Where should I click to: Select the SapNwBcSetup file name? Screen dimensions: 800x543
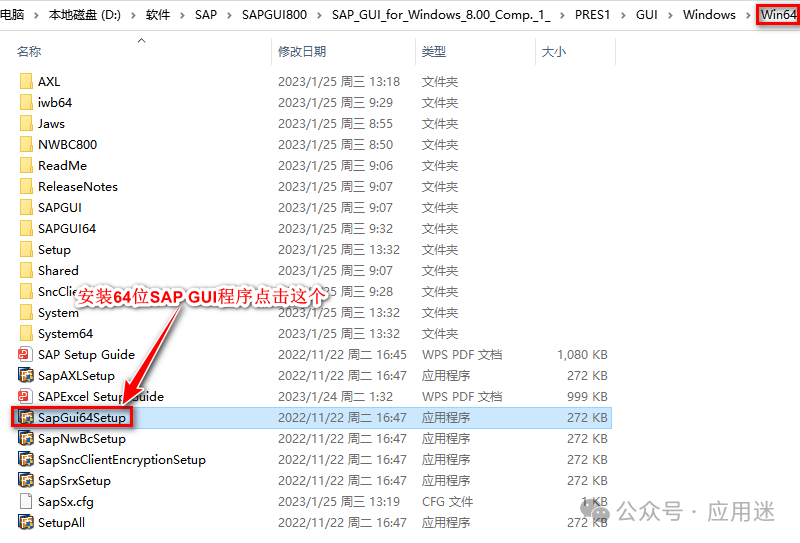(x=82, y=438)
